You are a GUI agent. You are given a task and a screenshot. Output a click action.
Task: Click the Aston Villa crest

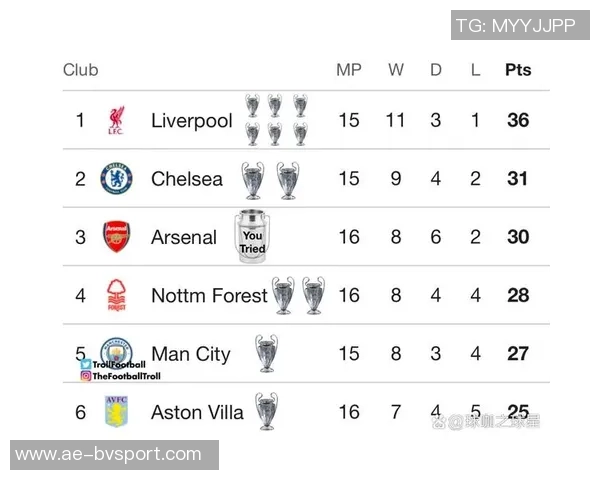[116, 411]
